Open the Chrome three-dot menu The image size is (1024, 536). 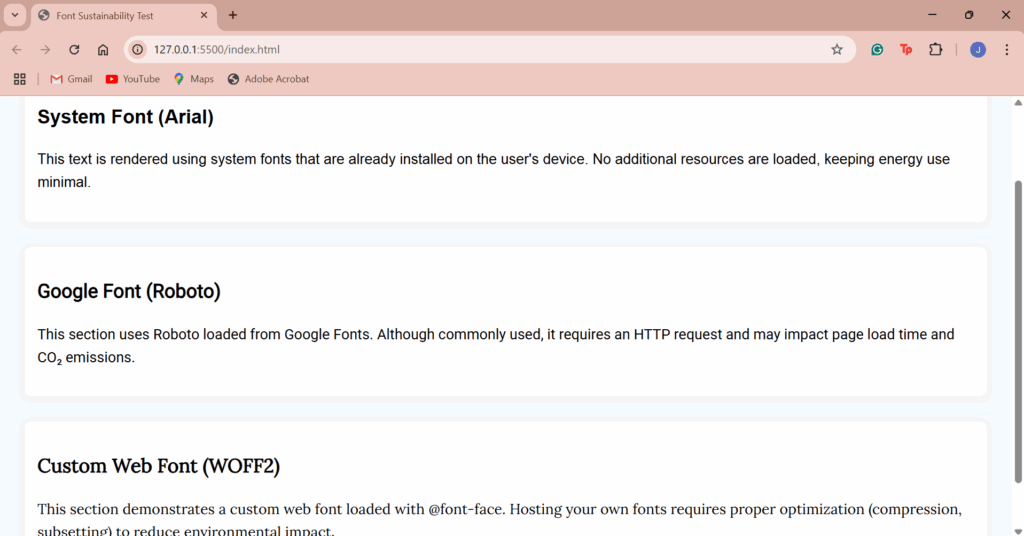point(1007,50)
